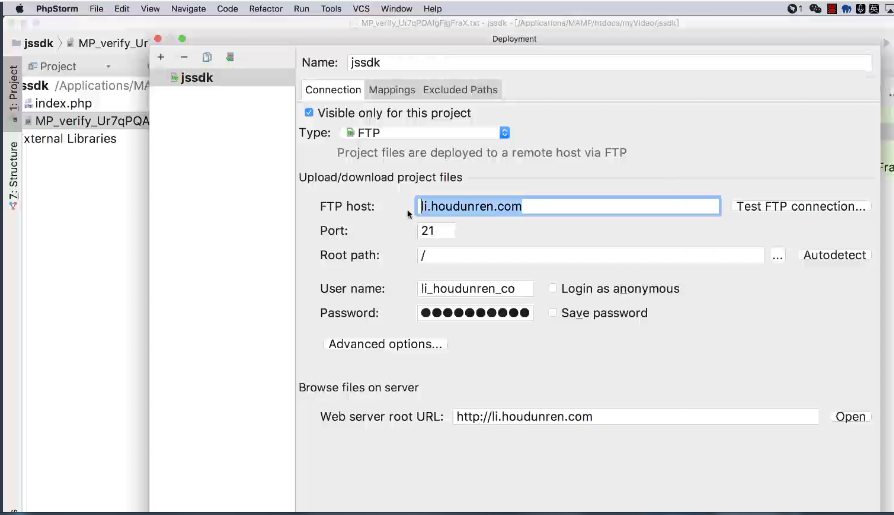This screenshot has width=894, height=515.
Task: Click the use as default server icon
Action: coord(230,57)
